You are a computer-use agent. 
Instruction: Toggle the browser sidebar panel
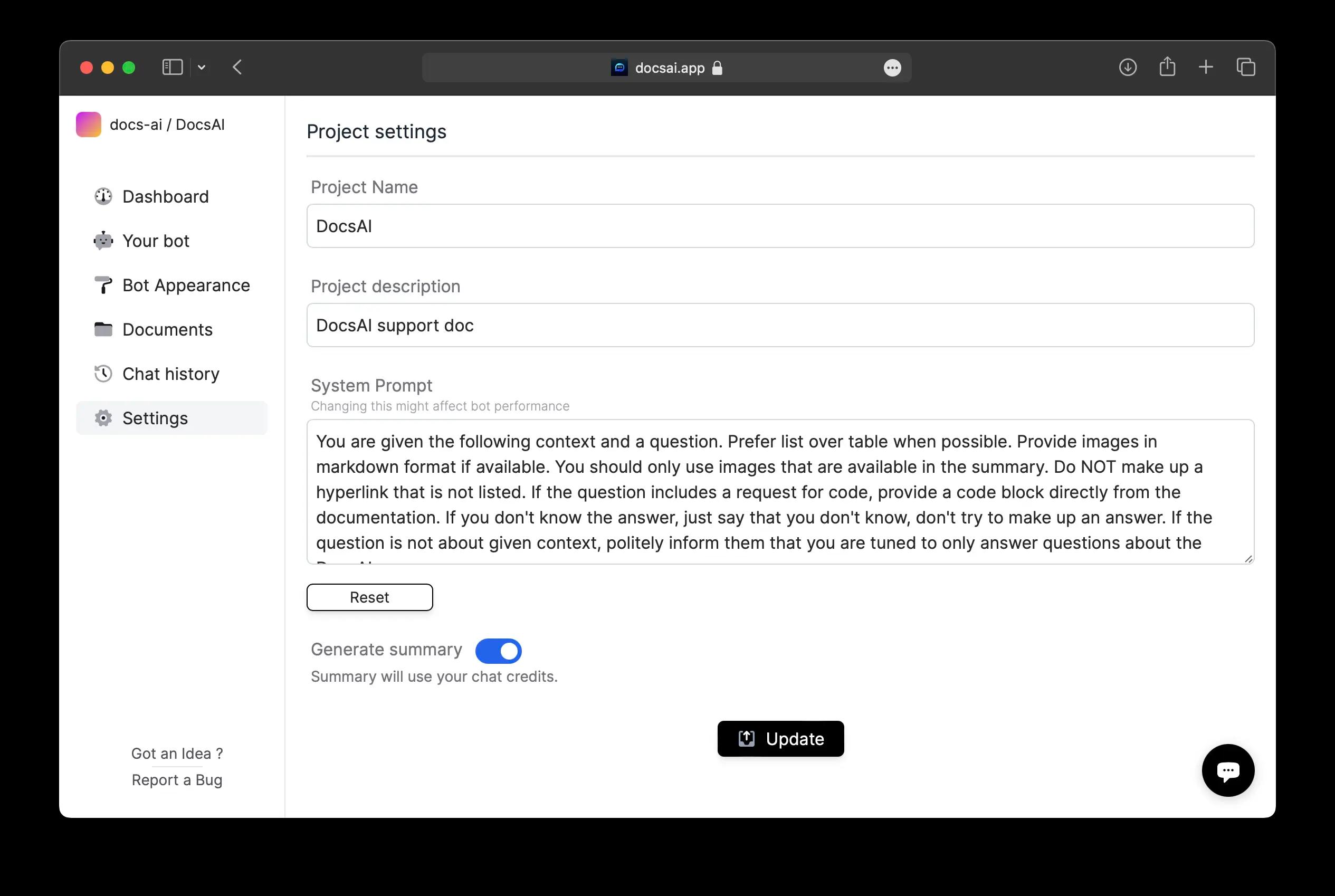(x=173, y=67)
